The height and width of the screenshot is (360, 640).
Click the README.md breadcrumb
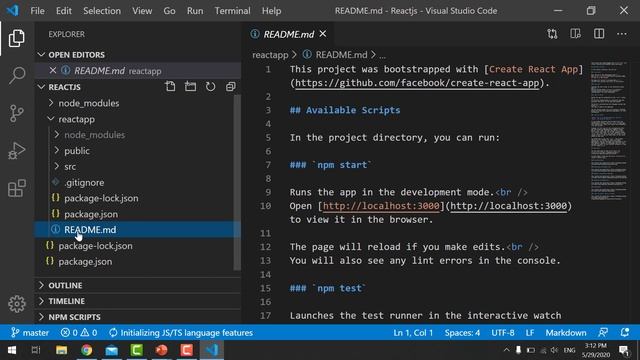341,55
